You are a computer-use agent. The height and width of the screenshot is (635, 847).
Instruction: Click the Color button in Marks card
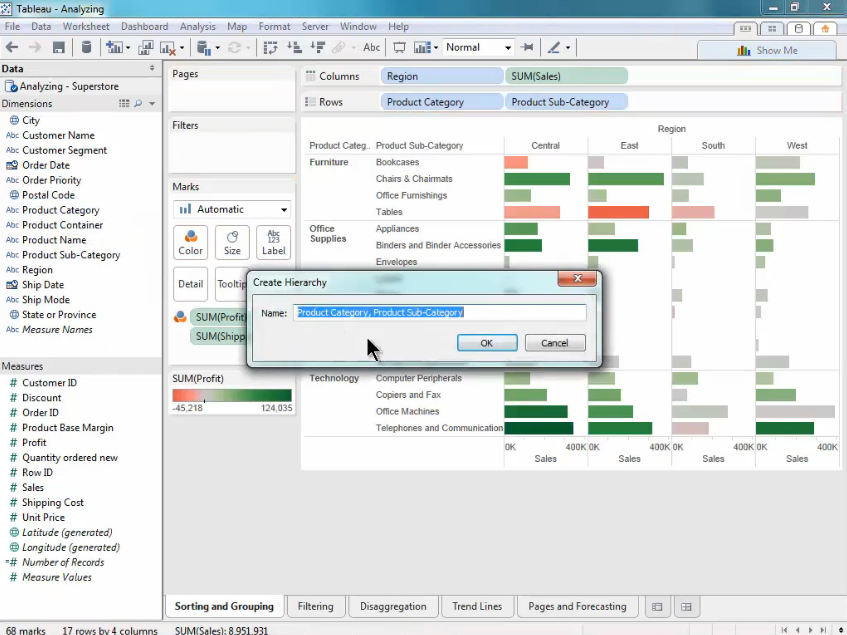point(190,242)
